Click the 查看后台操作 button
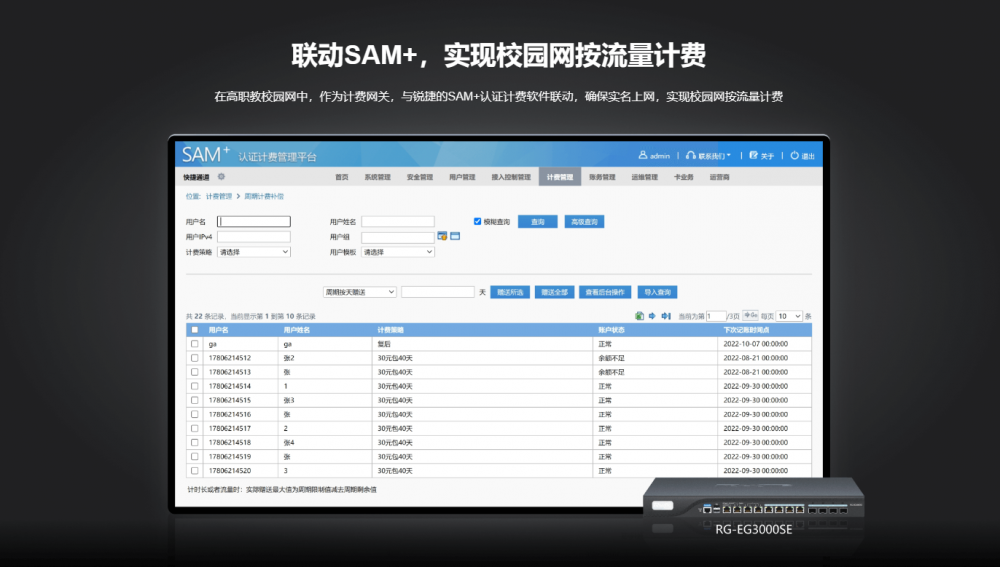 pos(605,292)
